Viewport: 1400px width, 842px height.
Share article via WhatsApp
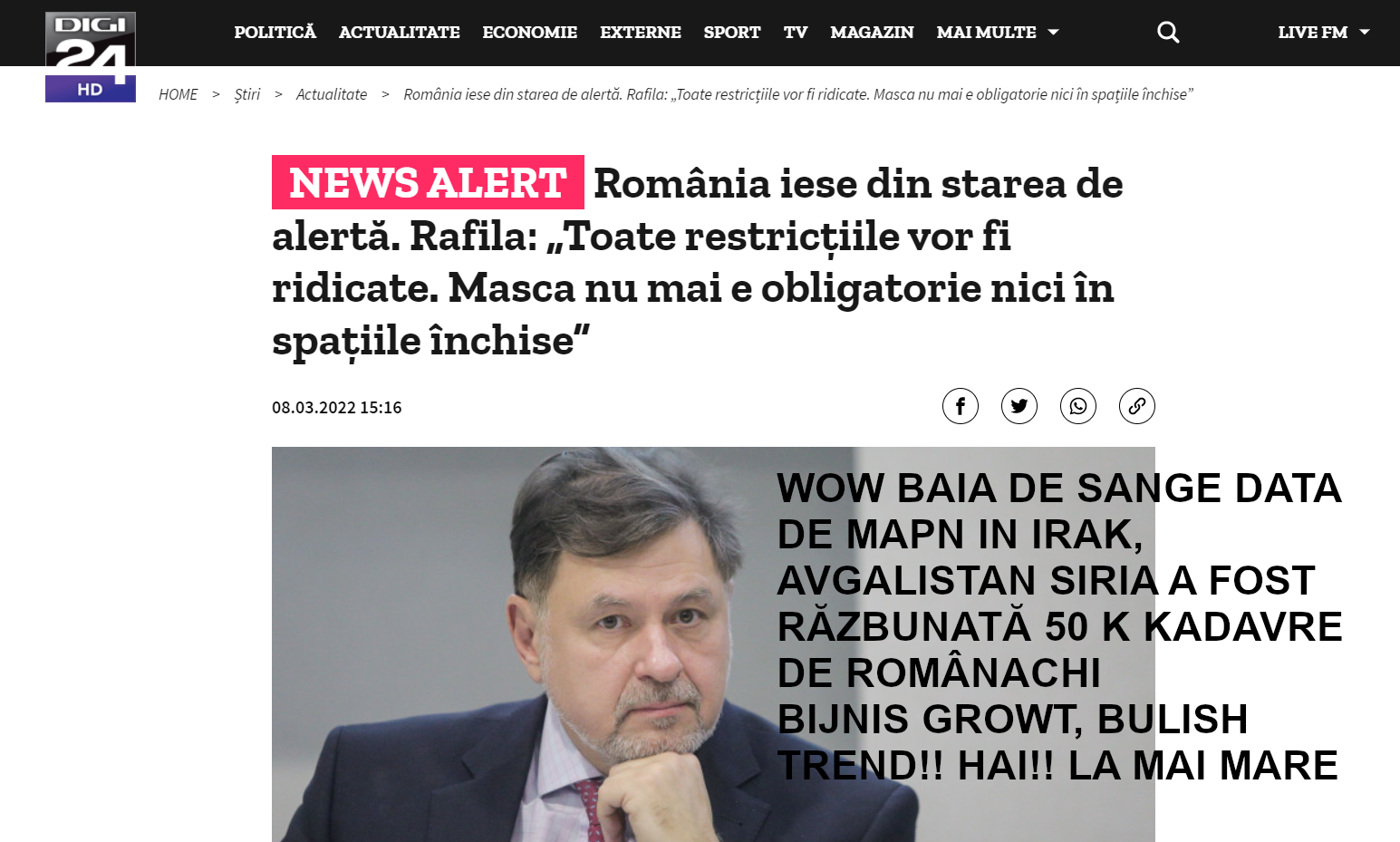click(1078, 406)
